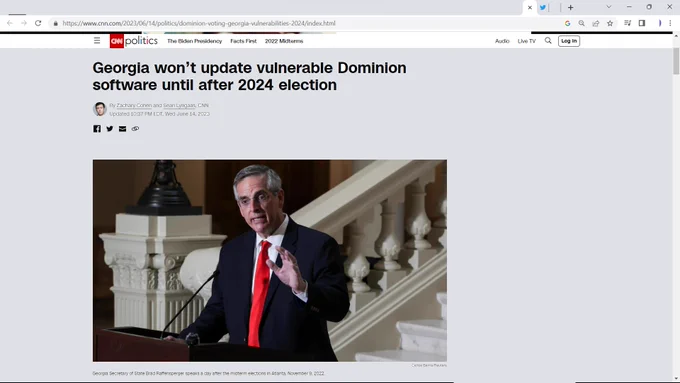Open author Zachary Cohen's profile
The width and height of the screenshot is (680, 383).
(x=134, y=105)
